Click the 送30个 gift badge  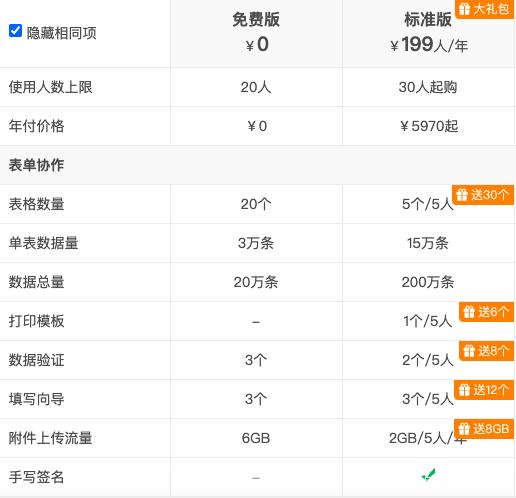(483, 195)
